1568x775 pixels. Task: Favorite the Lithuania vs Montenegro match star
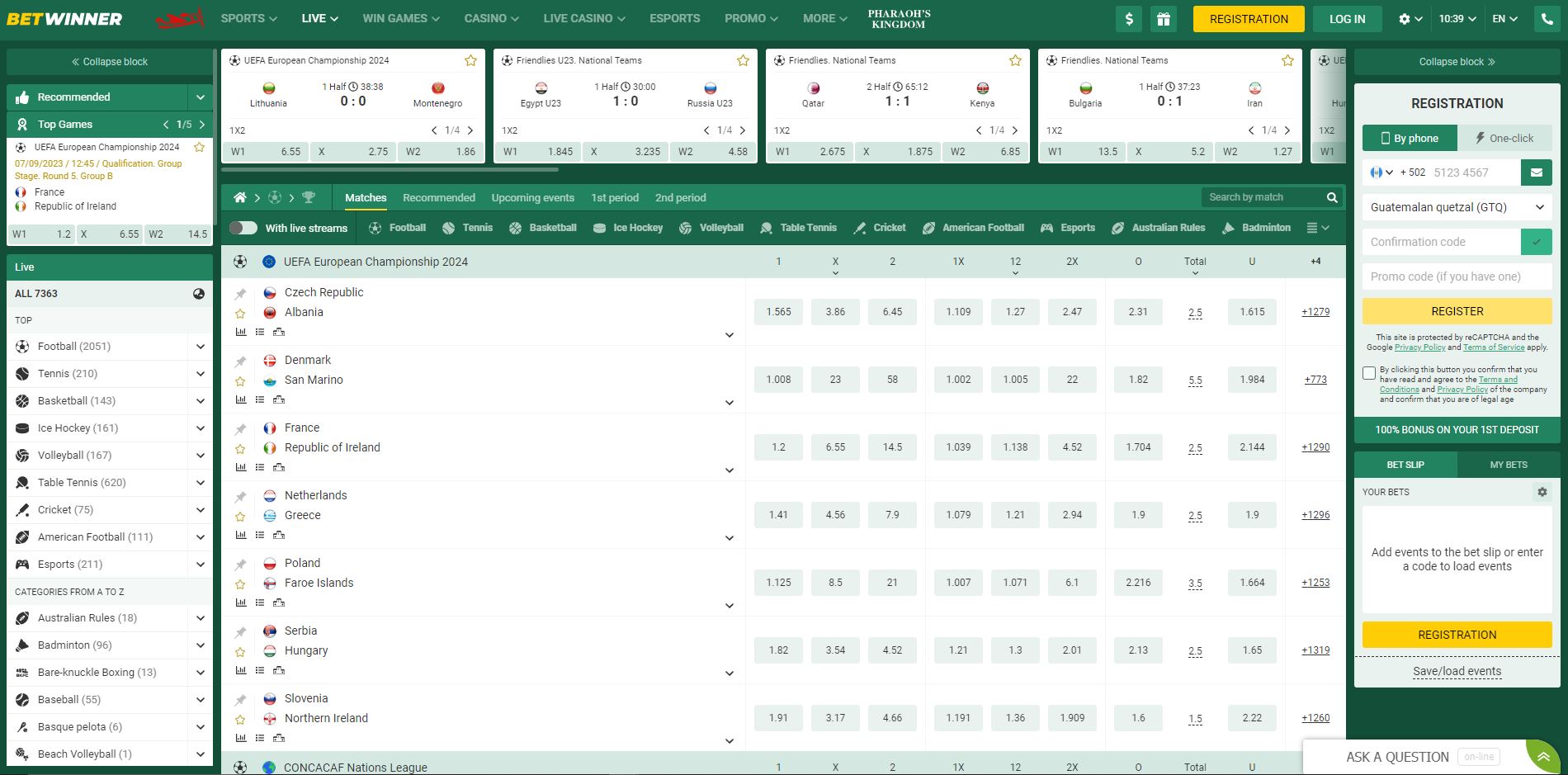[470, 60]
